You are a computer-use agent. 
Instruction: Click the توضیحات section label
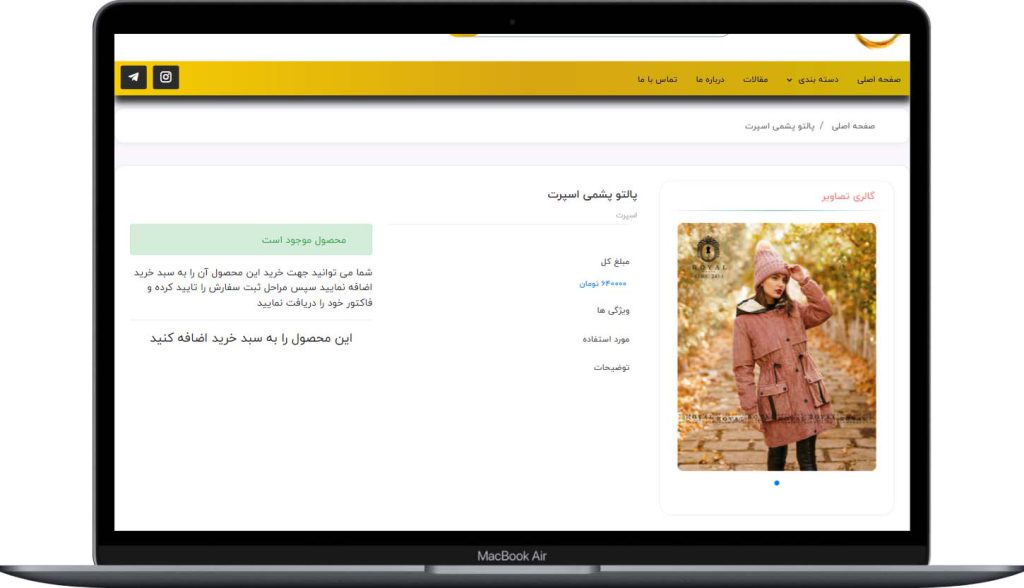(x=611, y=368)
